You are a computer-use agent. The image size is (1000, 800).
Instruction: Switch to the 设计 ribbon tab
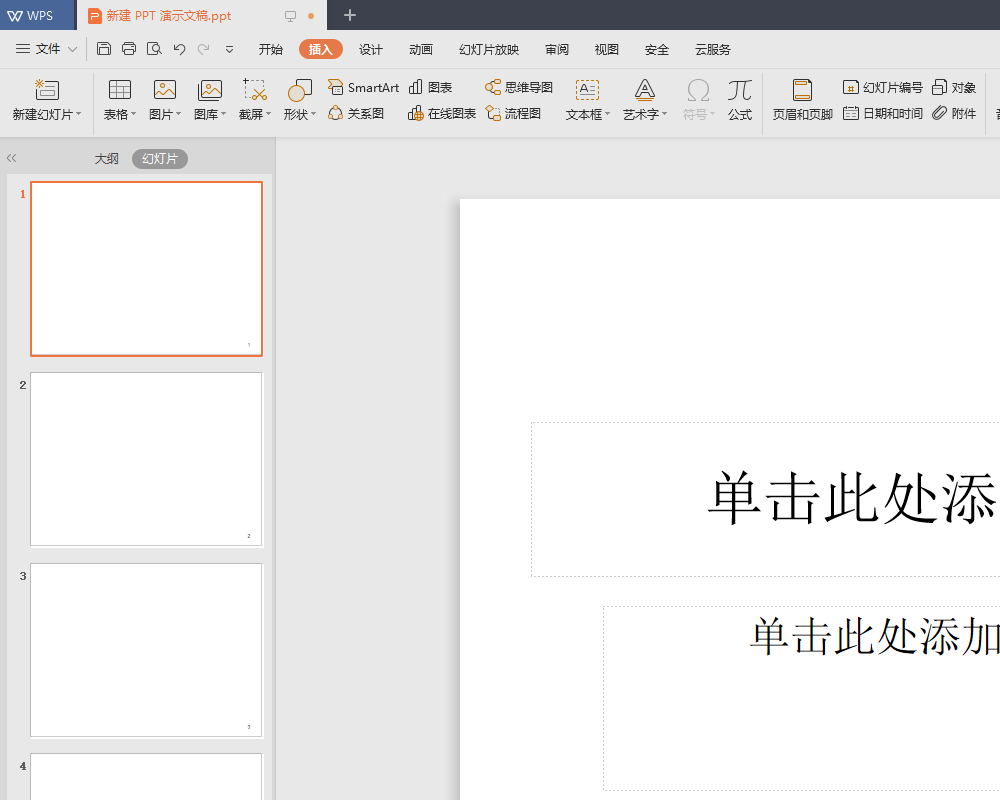click(371, 49)
